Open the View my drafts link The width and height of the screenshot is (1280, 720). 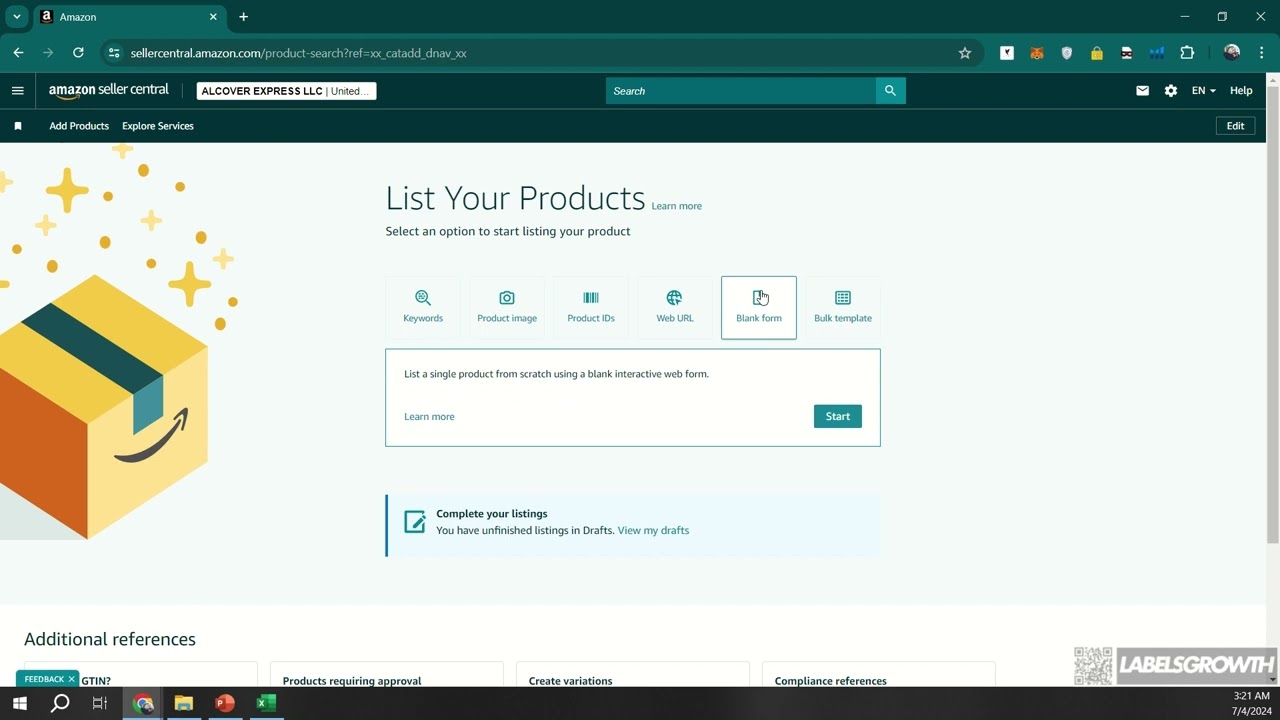tap(653, 531)
